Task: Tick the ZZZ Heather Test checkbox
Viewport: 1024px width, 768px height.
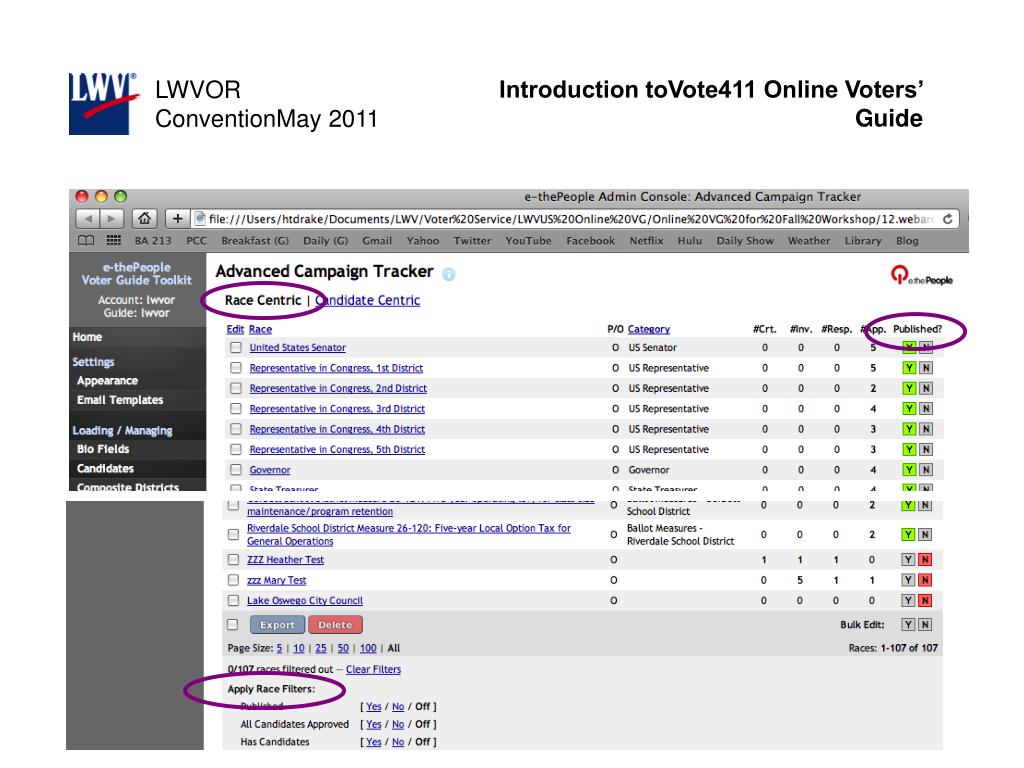Action: (233, 560)
